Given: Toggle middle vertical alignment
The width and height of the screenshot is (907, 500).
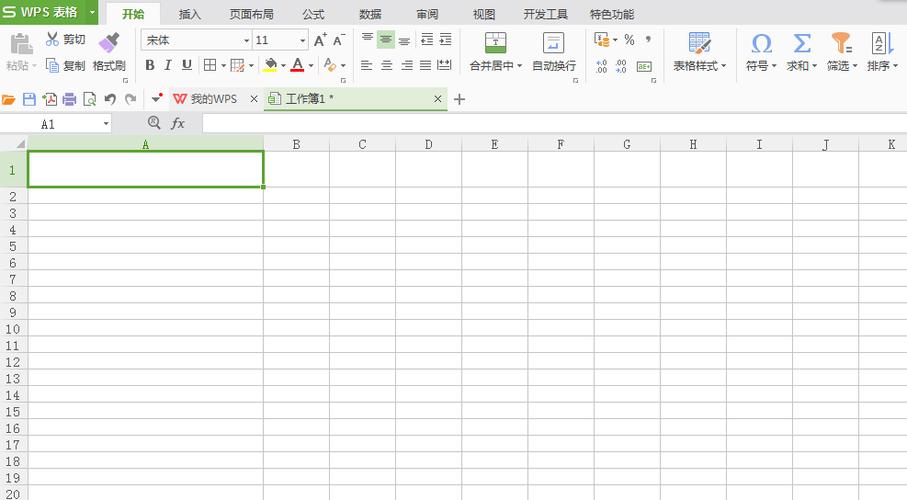Looking at the screenshot, I should click(386, 39).
